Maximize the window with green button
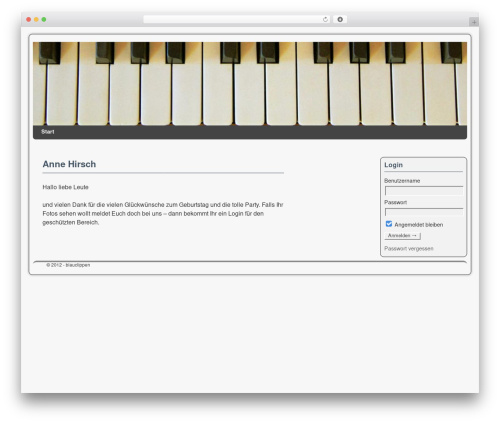Viewport: 500px width, 423px height. pos(44,20)
